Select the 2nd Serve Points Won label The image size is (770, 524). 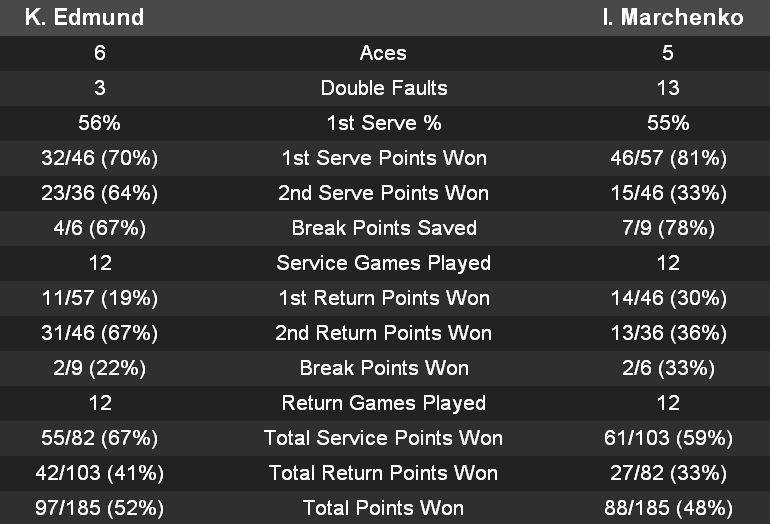[383, 193]
